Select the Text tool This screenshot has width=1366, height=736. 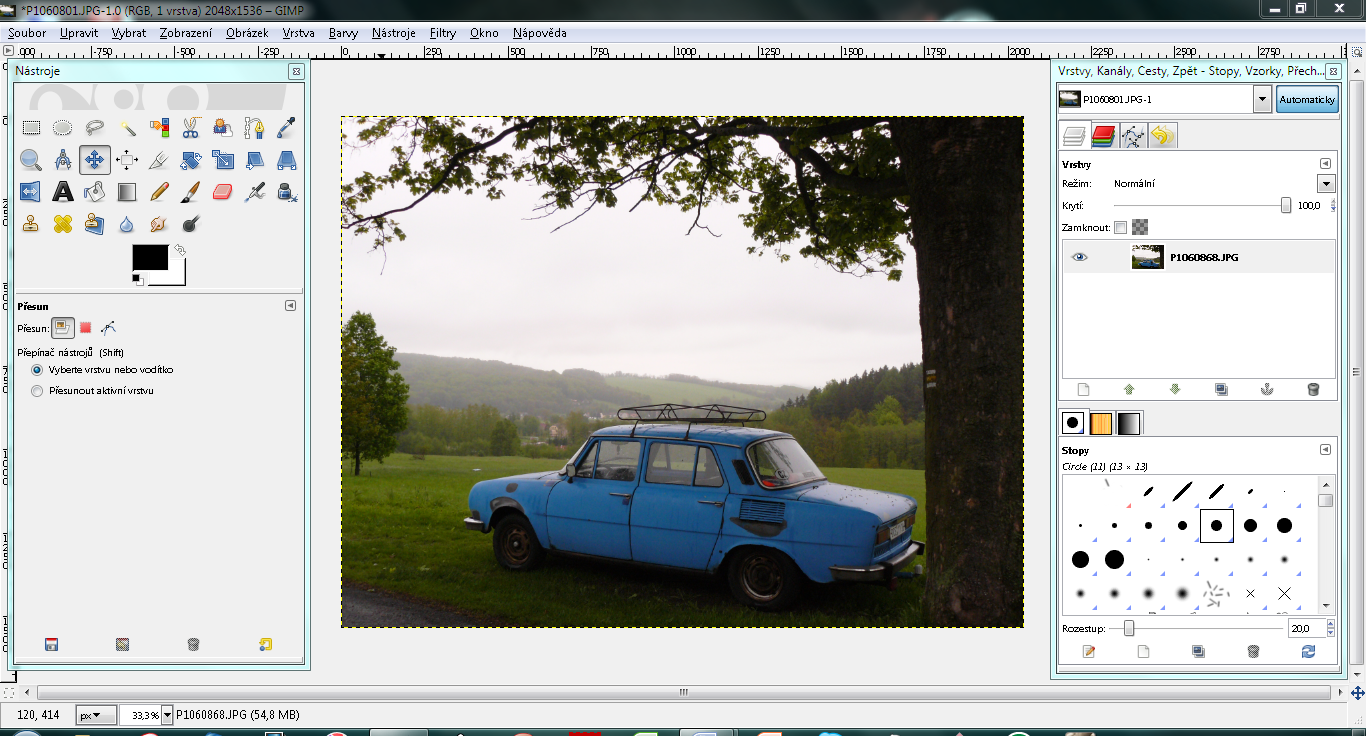click(x=63, y=191)
